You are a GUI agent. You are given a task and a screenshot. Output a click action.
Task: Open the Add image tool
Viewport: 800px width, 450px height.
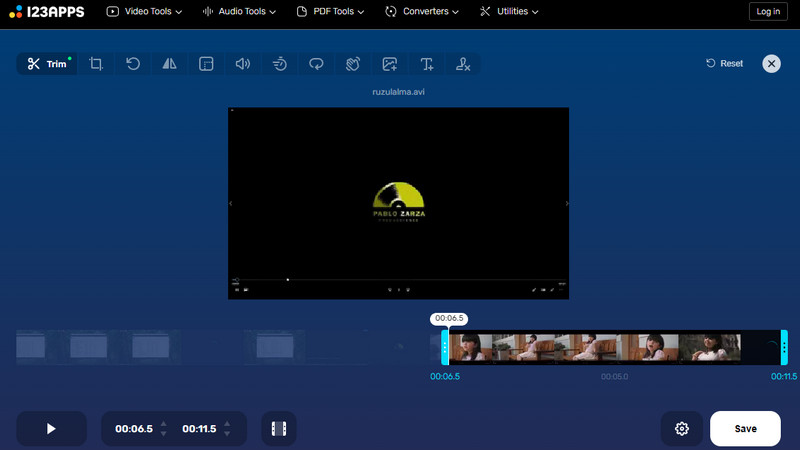pyautogui.click(x=390, y=64)
